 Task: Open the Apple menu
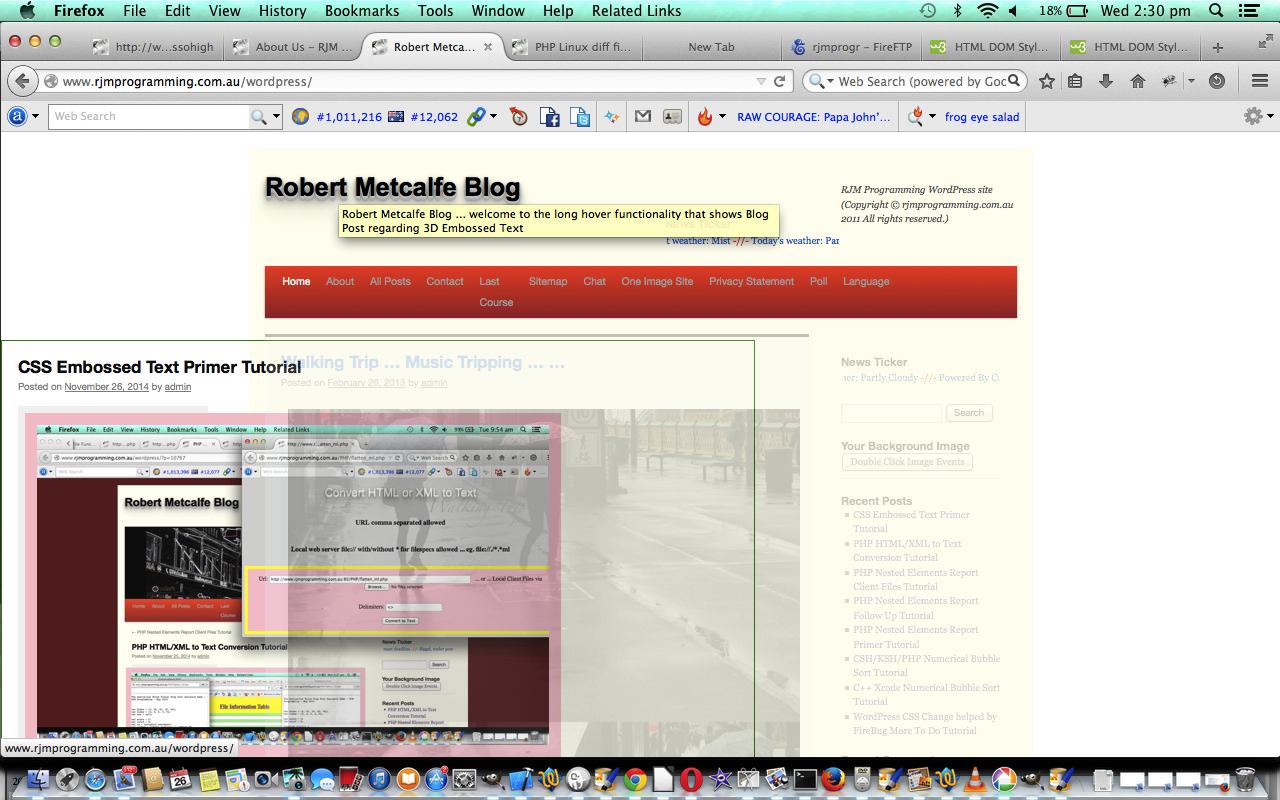coord(26,11)
